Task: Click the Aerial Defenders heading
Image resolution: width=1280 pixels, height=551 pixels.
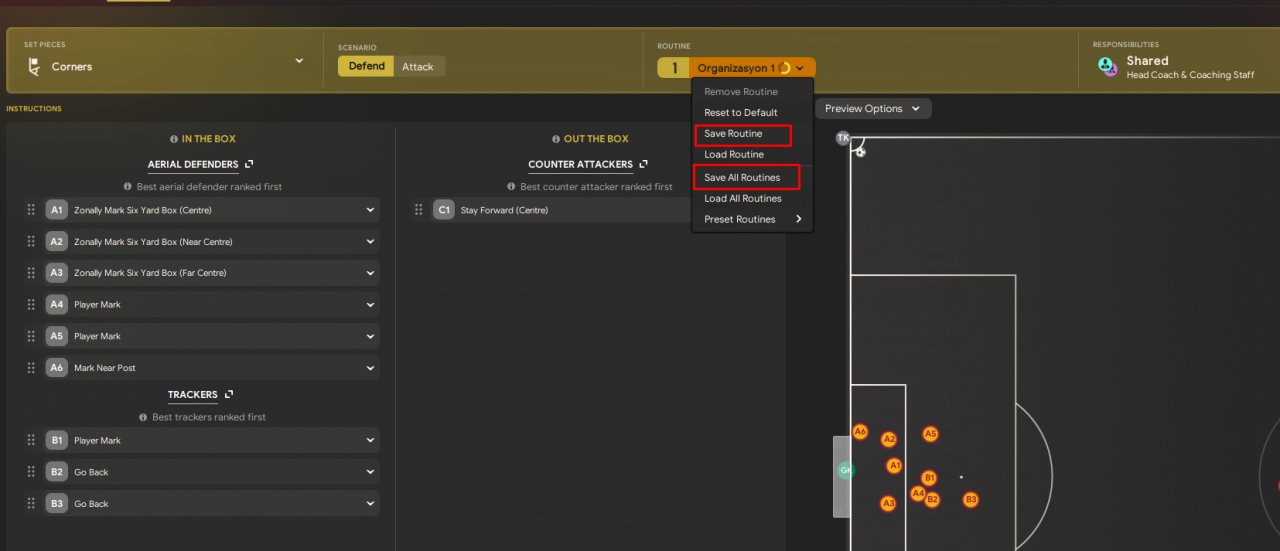Action: 193,164
